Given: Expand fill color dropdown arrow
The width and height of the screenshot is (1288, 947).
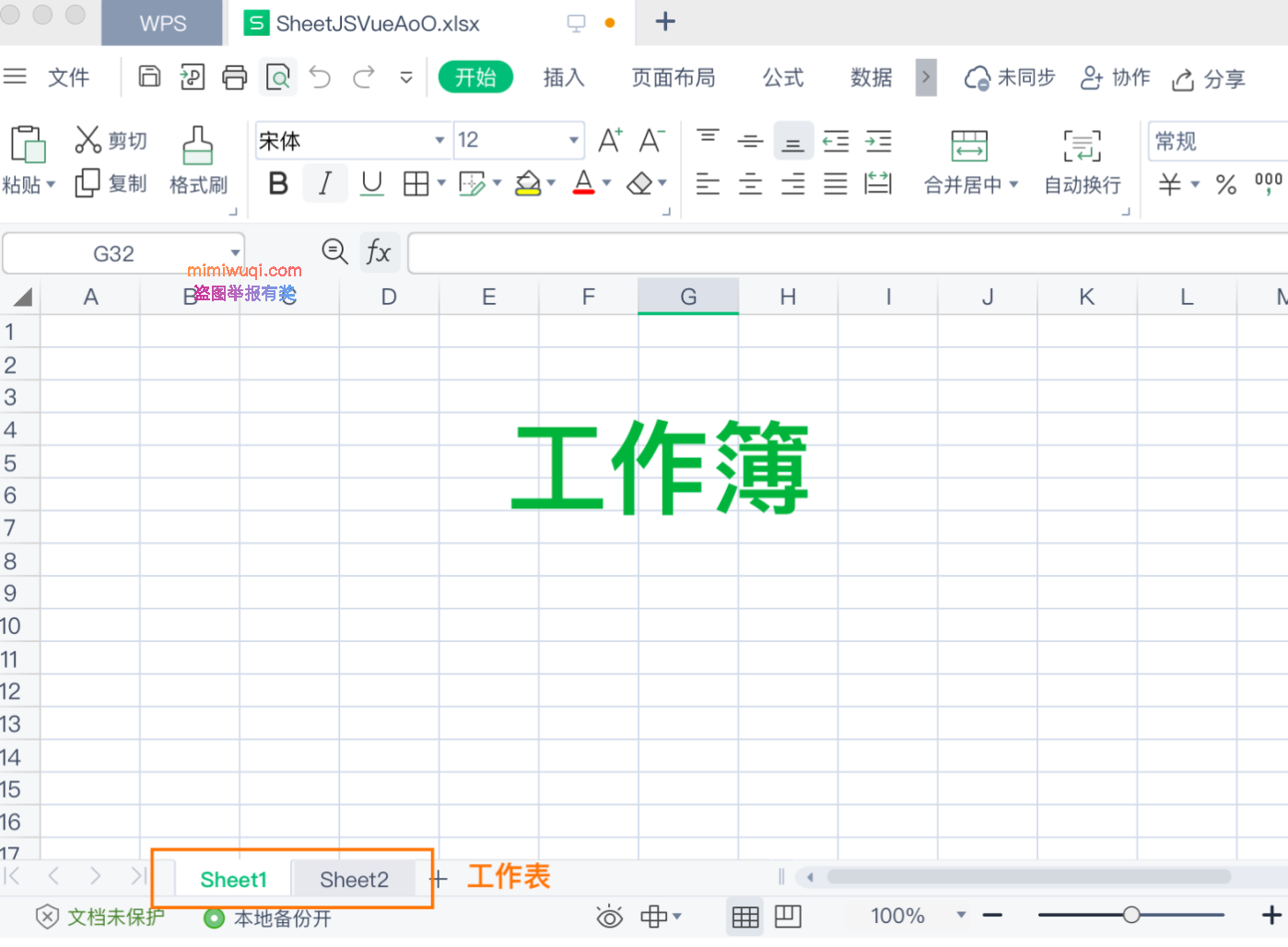Looking at the screenshot, I should click(x=551, y=183).
